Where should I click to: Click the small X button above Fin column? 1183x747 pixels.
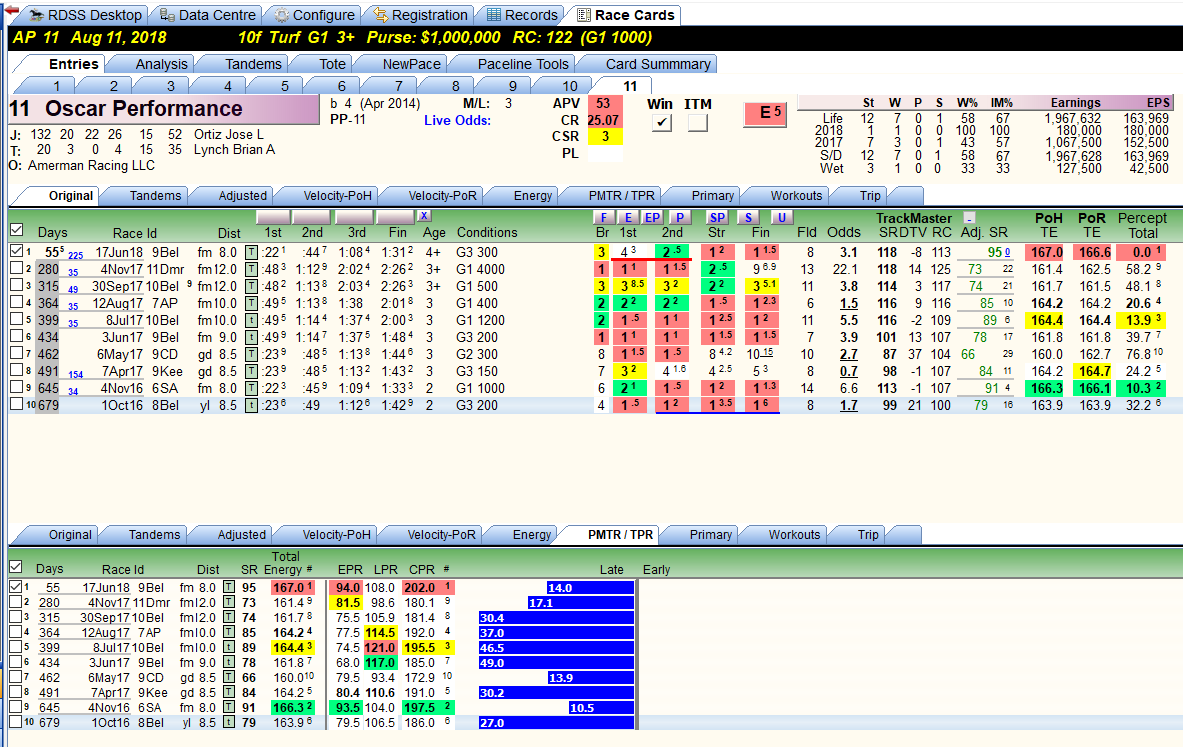425,216
